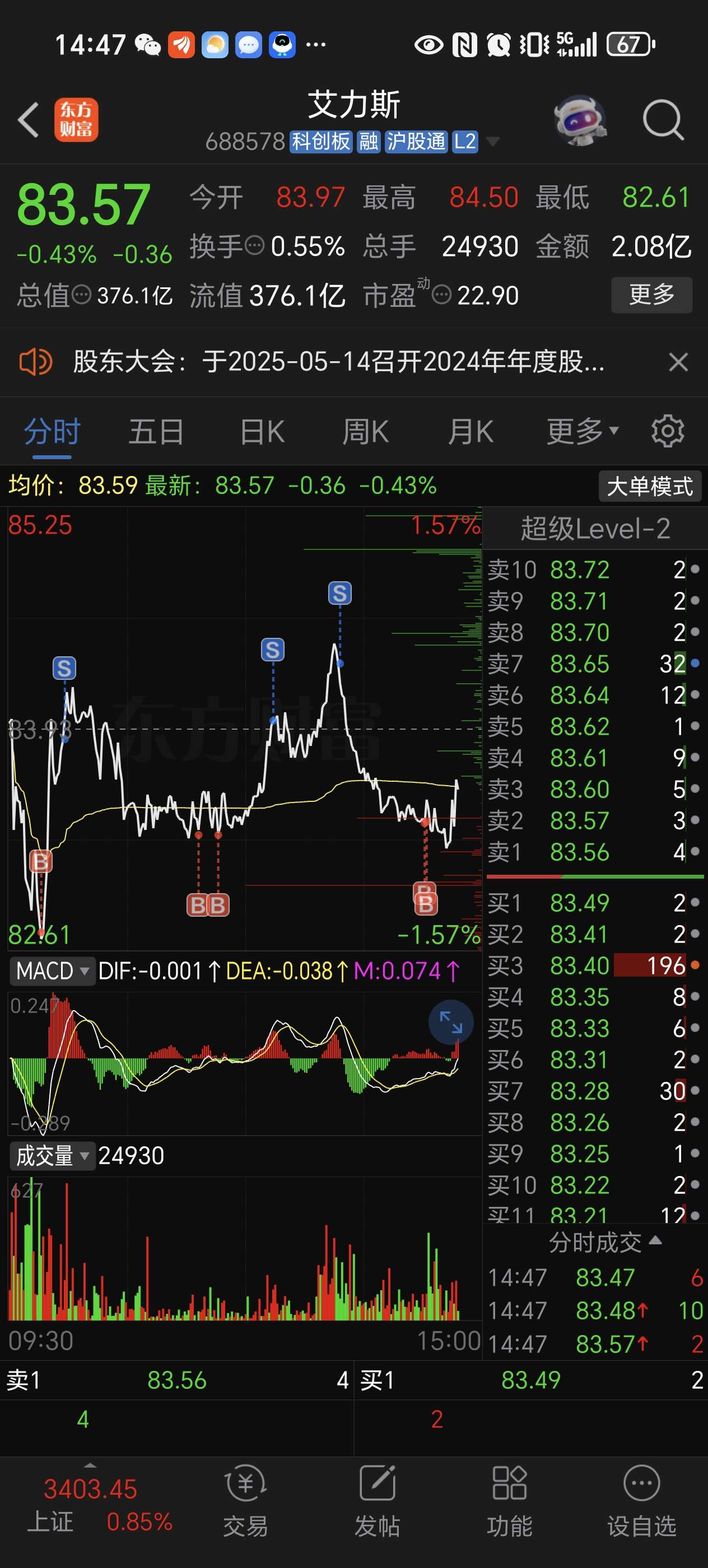
Task: Tap the back arrow icon
Action: pyautogui.click(x=29, y=119)
